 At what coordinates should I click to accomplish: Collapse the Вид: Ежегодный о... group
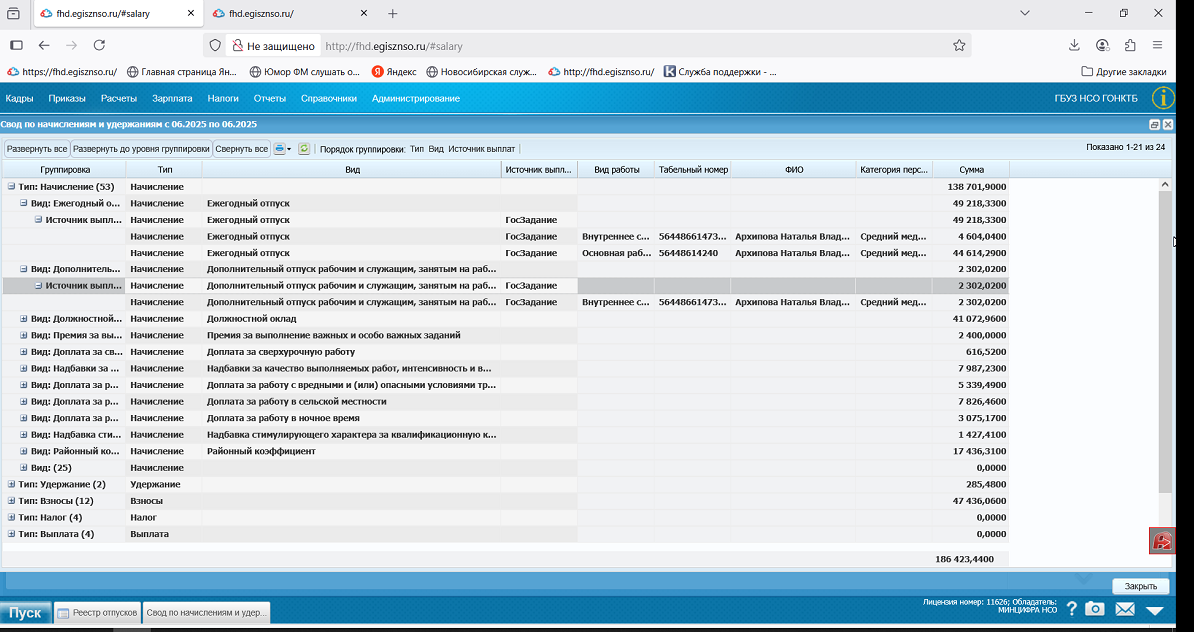coord(24,203)
